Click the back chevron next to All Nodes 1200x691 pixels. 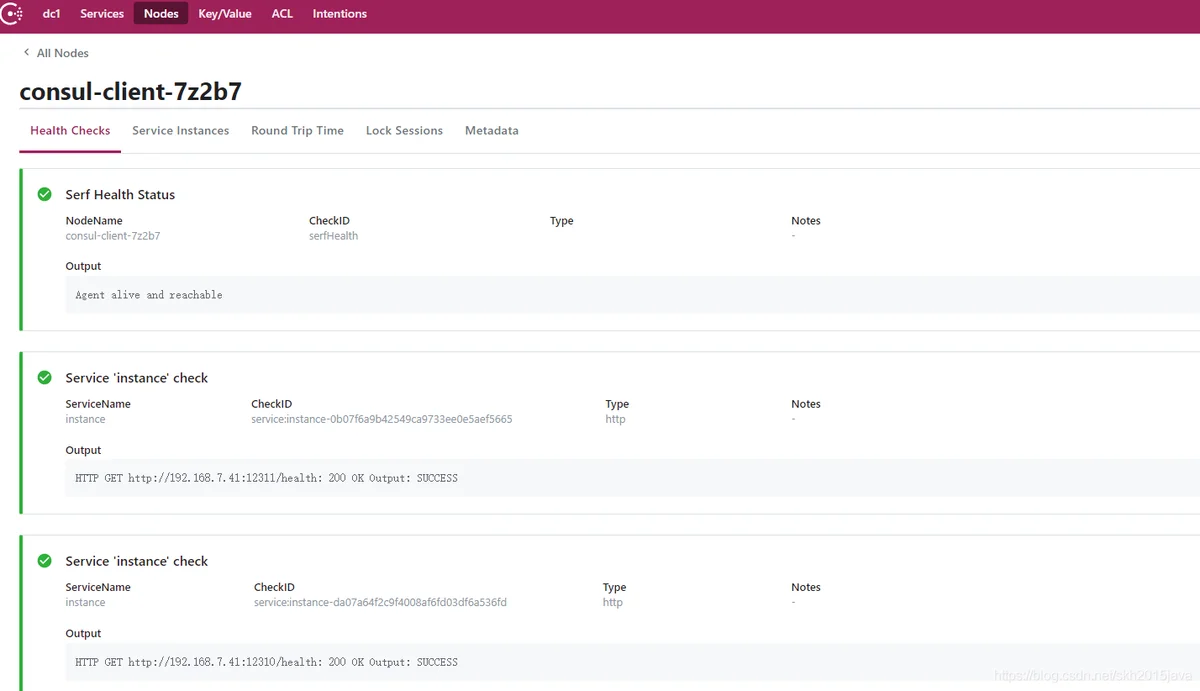click(26, 53)
